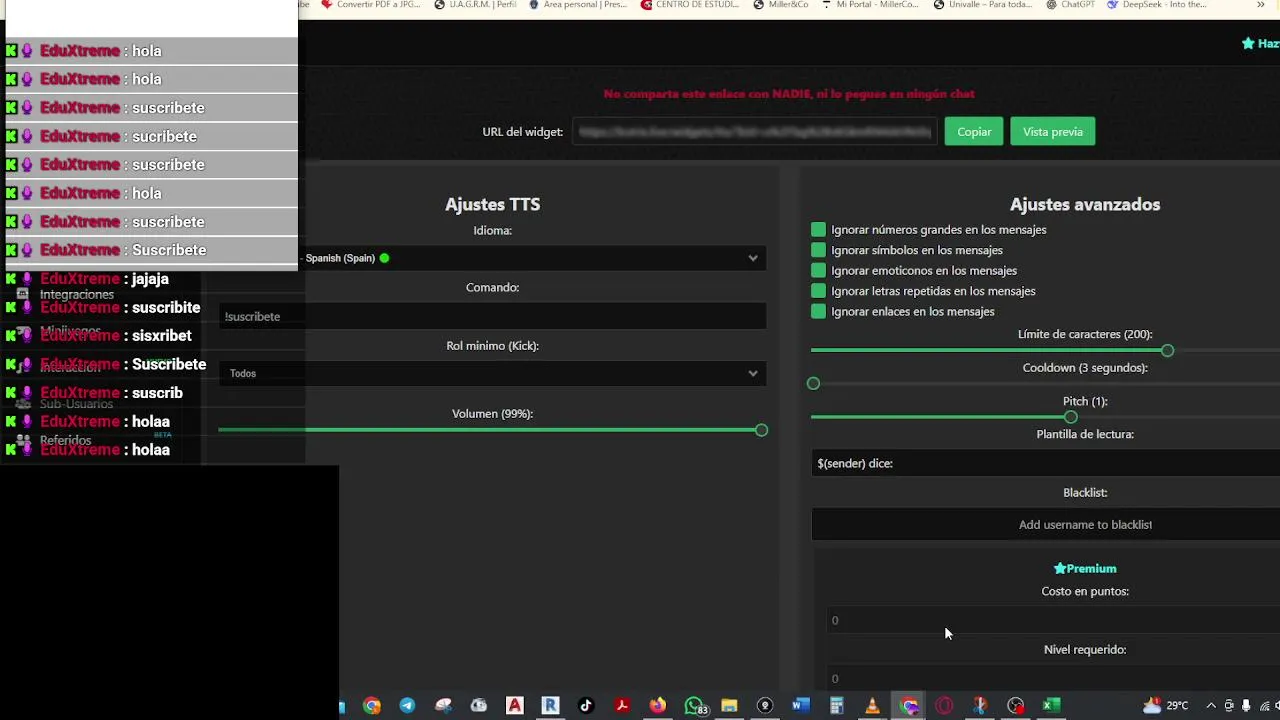Open Google Chrome from the taskbar
The width and height of the screenshot is (1280, 720).
(x=372, y=706)
